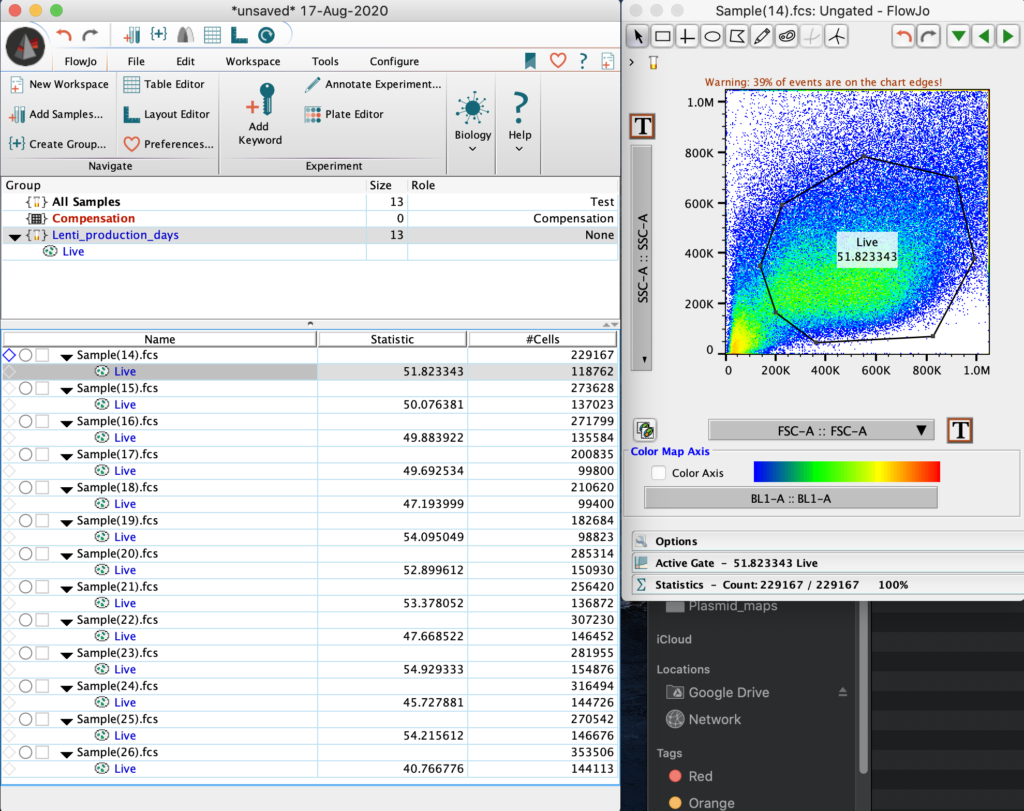Select the Polygon gate tool
The image size is (1024, 811).
tap(737, 36)
